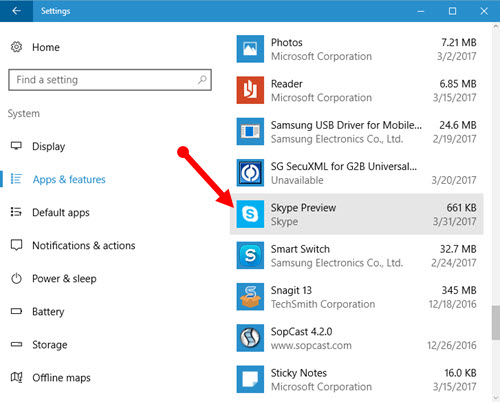Select Samsung USB Driver for Mobile entry
The image size is (500, 402).
346,125
